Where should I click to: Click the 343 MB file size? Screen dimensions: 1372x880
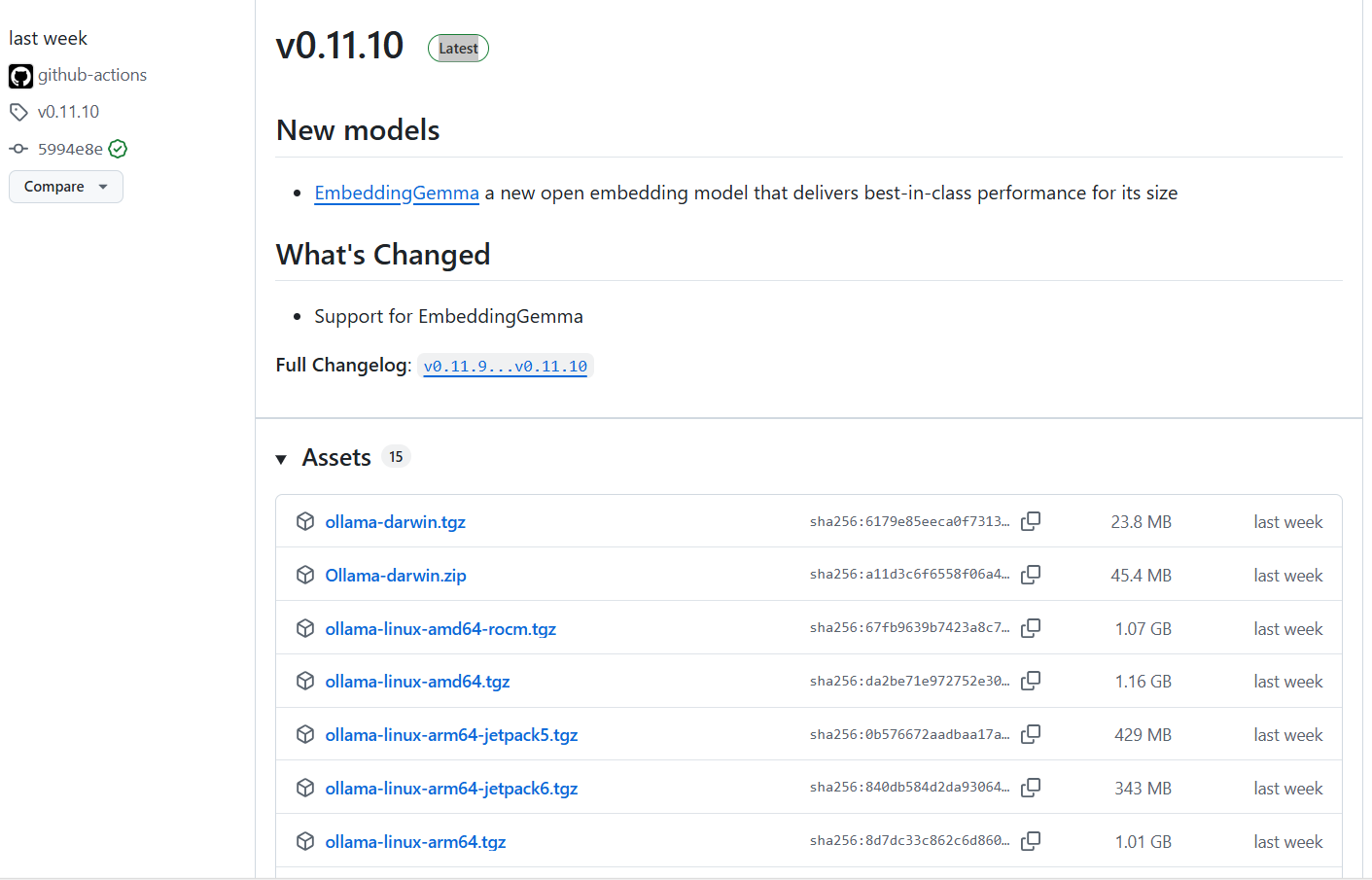pyautogui.click(x=1143, y=789)
